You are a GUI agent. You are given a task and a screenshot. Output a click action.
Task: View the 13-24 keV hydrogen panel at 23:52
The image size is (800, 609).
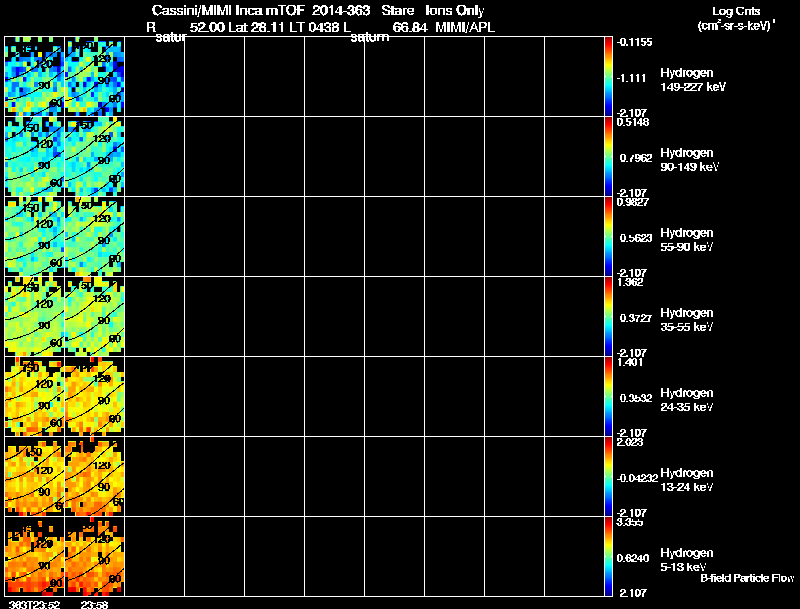(35, 477)
